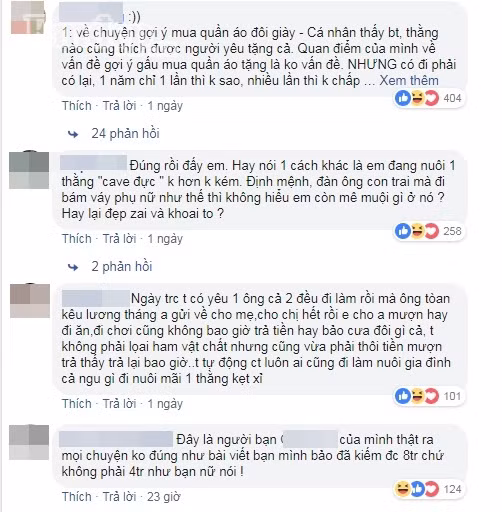Open the fourth commenter's avatar
Screen dimensions: 502x512
tap(29, 443)
